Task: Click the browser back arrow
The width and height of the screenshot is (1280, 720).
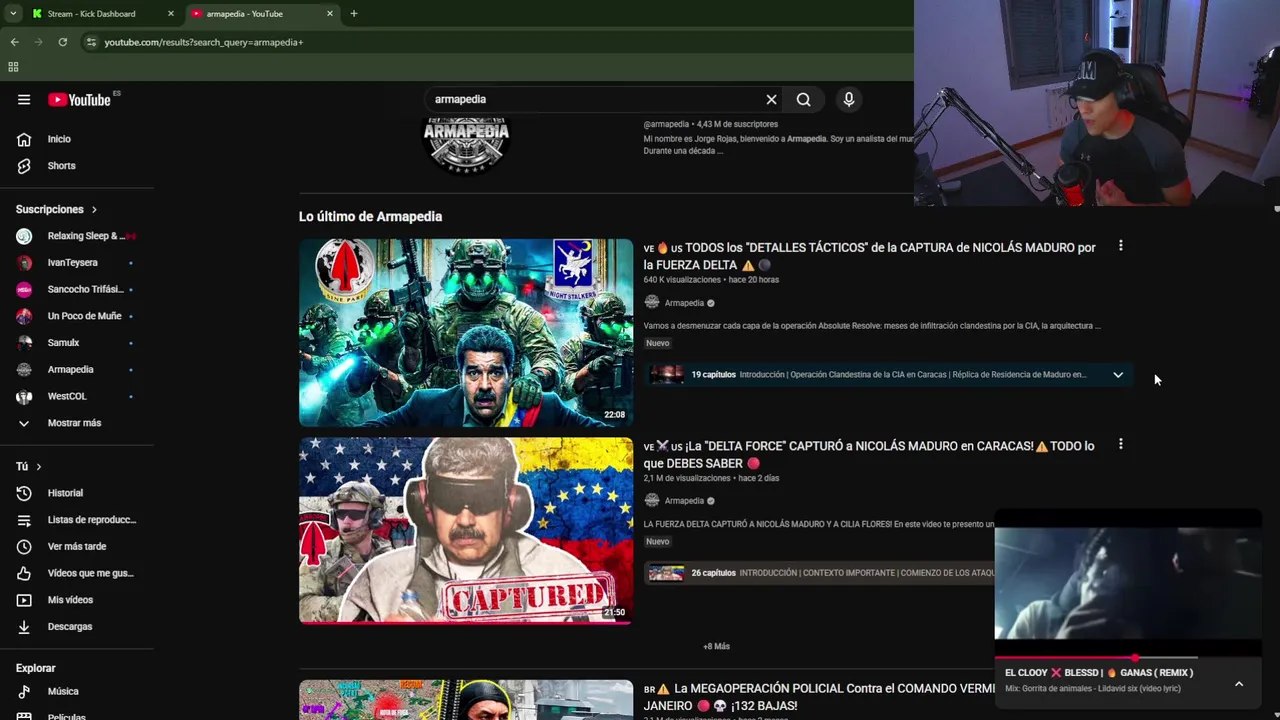Action: tap(14, 42)
